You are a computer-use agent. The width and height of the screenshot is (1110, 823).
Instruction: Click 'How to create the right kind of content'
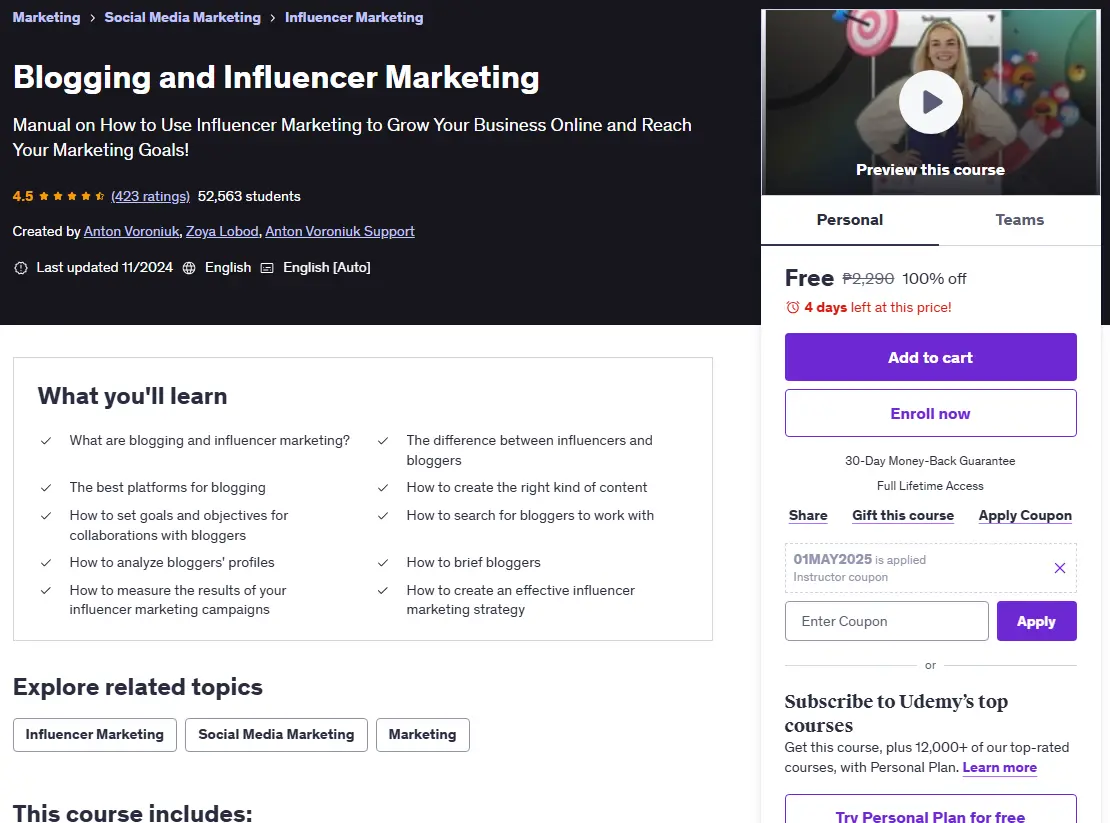tap(527, 488)
